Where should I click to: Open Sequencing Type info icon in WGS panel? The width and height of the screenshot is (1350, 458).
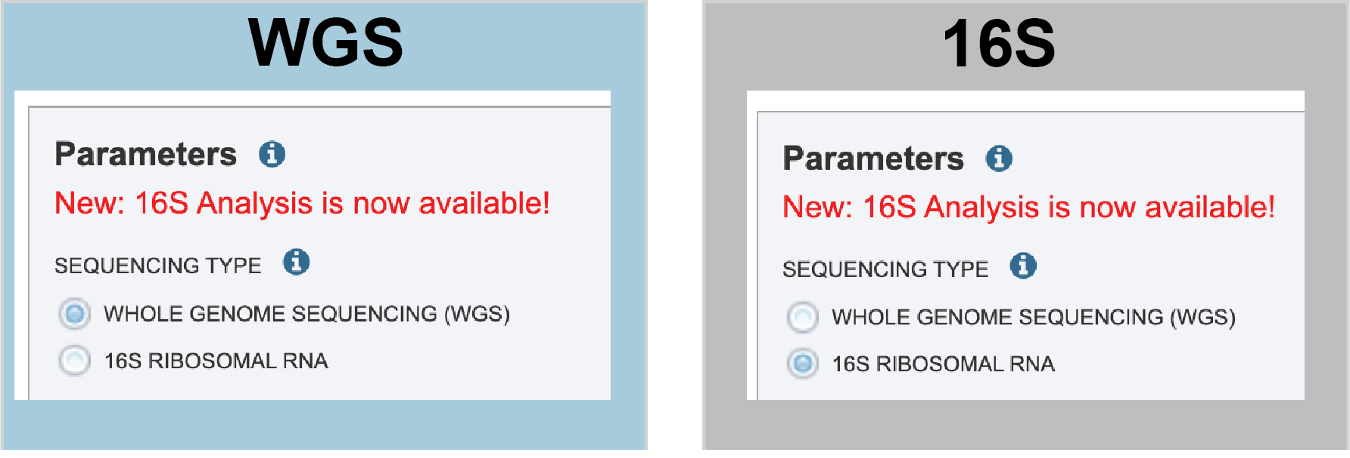296,263
